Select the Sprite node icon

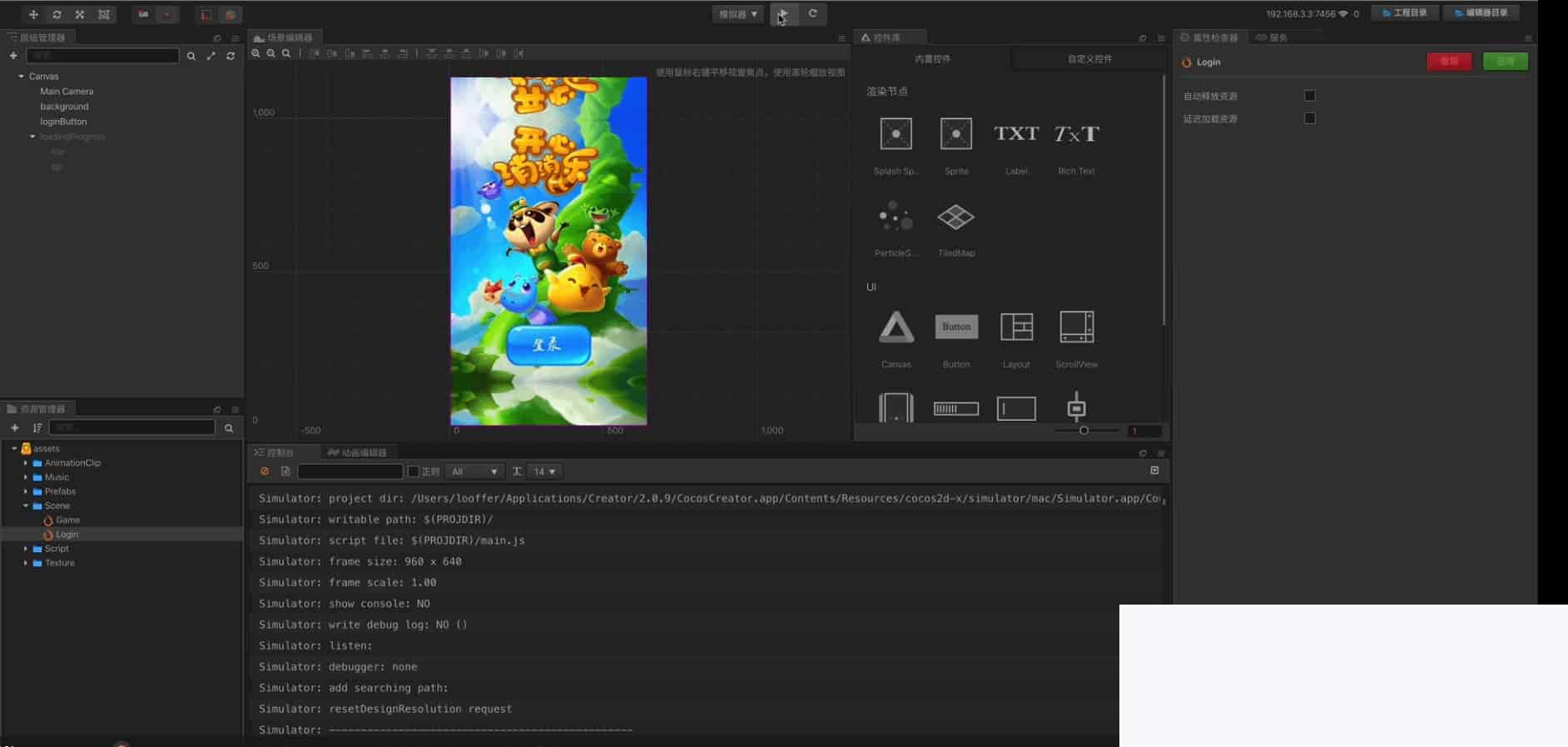click(x=955, y=134)
